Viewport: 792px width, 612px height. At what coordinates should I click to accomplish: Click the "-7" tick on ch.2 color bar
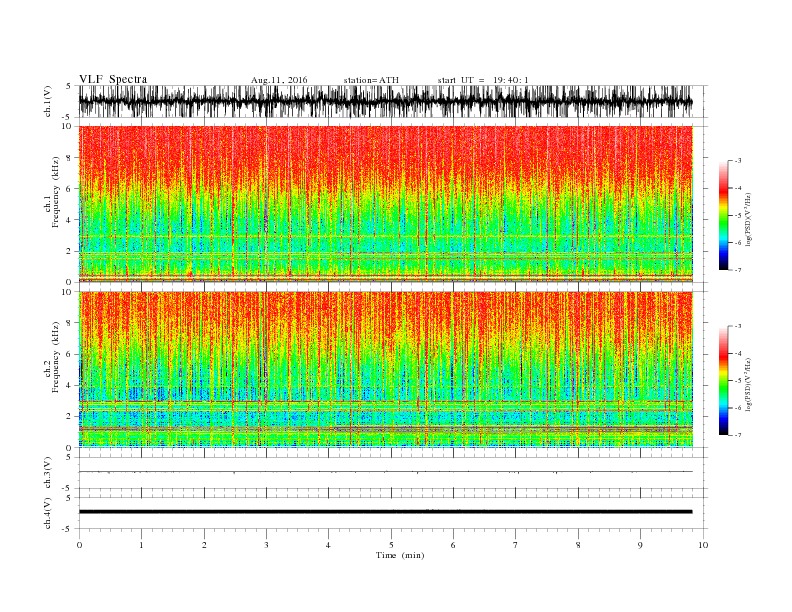(737, 435)
